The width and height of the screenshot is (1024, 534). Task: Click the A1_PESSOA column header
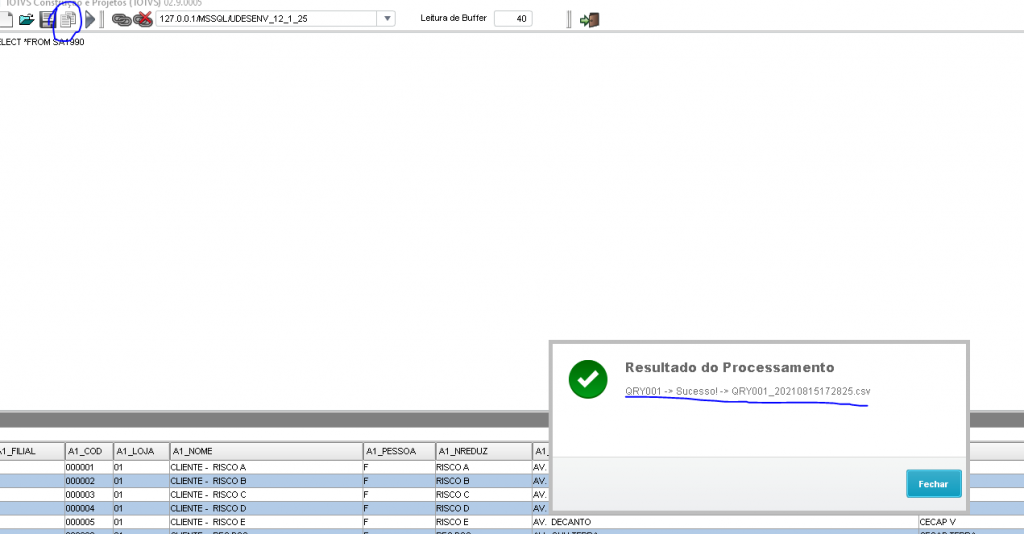click(x=397, y=451)
